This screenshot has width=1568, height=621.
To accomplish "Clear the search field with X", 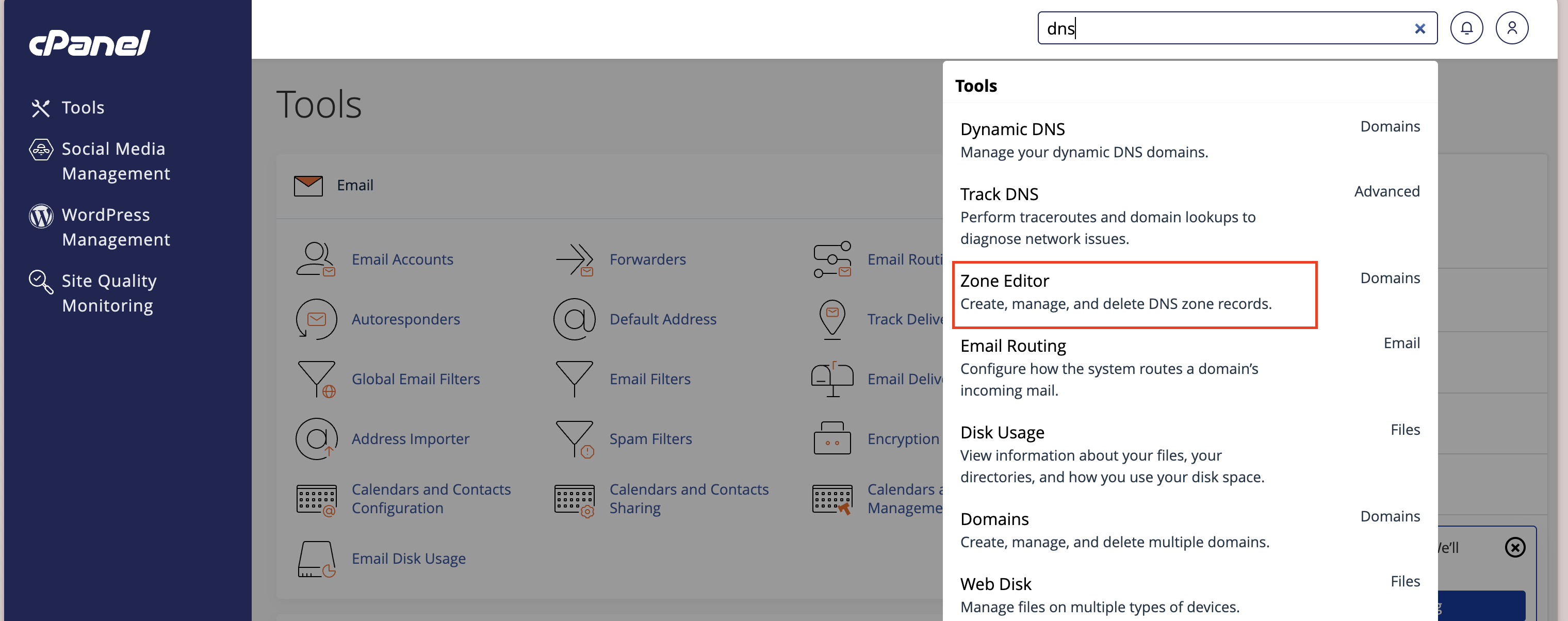I will [x=1419, y=28].
